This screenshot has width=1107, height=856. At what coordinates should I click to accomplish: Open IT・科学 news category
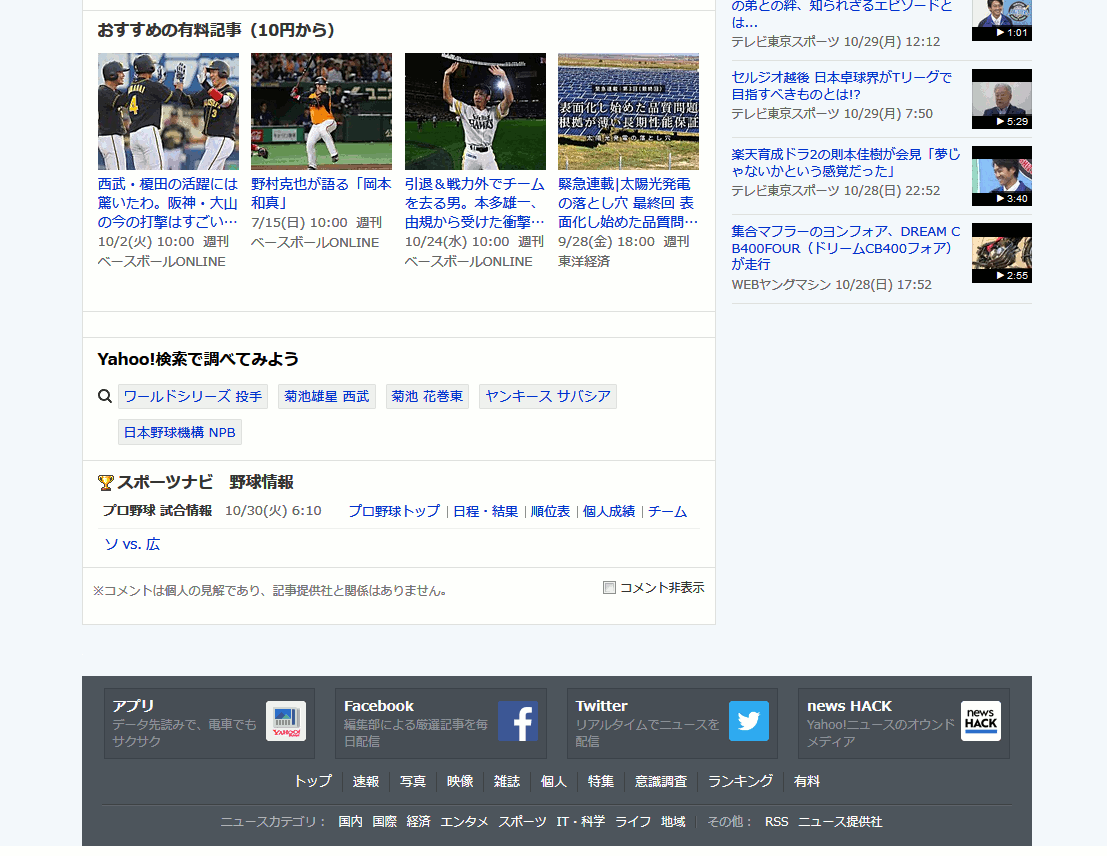(580, 822)
